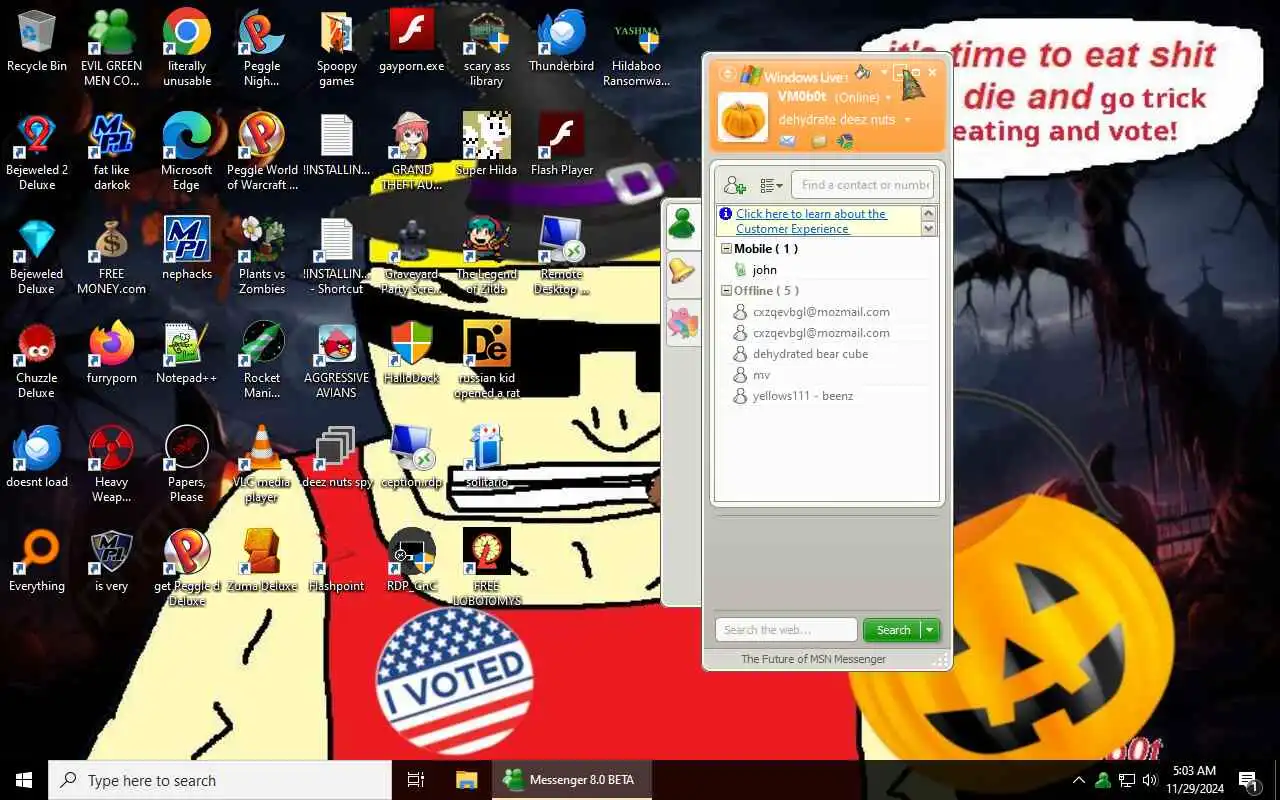1280x800 pixels.
Task: Open the show menu arrow beside paint brush
Action: 884,73
